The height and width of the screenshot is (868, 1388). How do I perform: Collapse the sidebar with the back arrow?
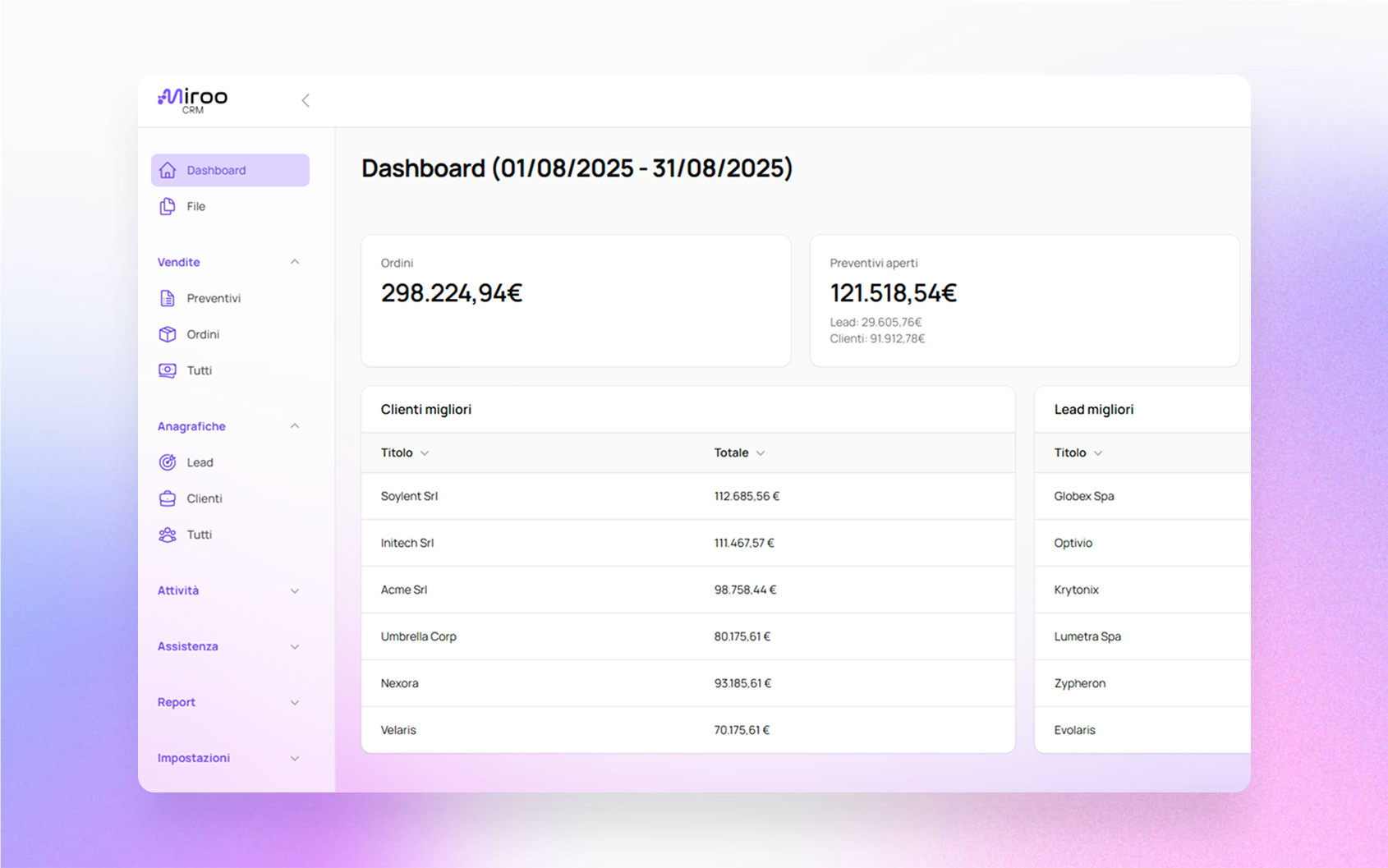pyautogui.click(x=306, y=100)
